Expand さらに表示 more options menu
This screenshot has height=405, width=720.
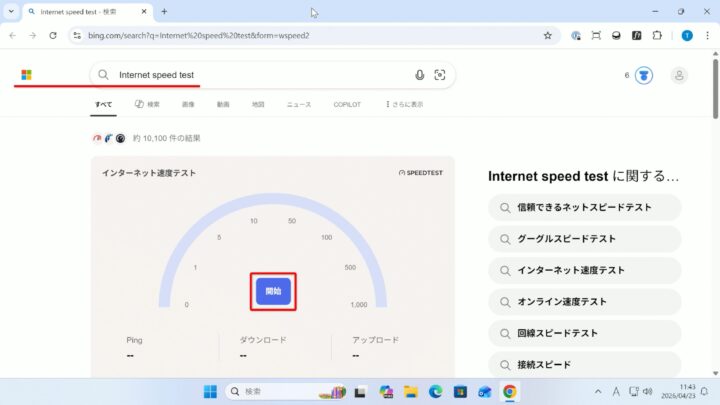403,104
